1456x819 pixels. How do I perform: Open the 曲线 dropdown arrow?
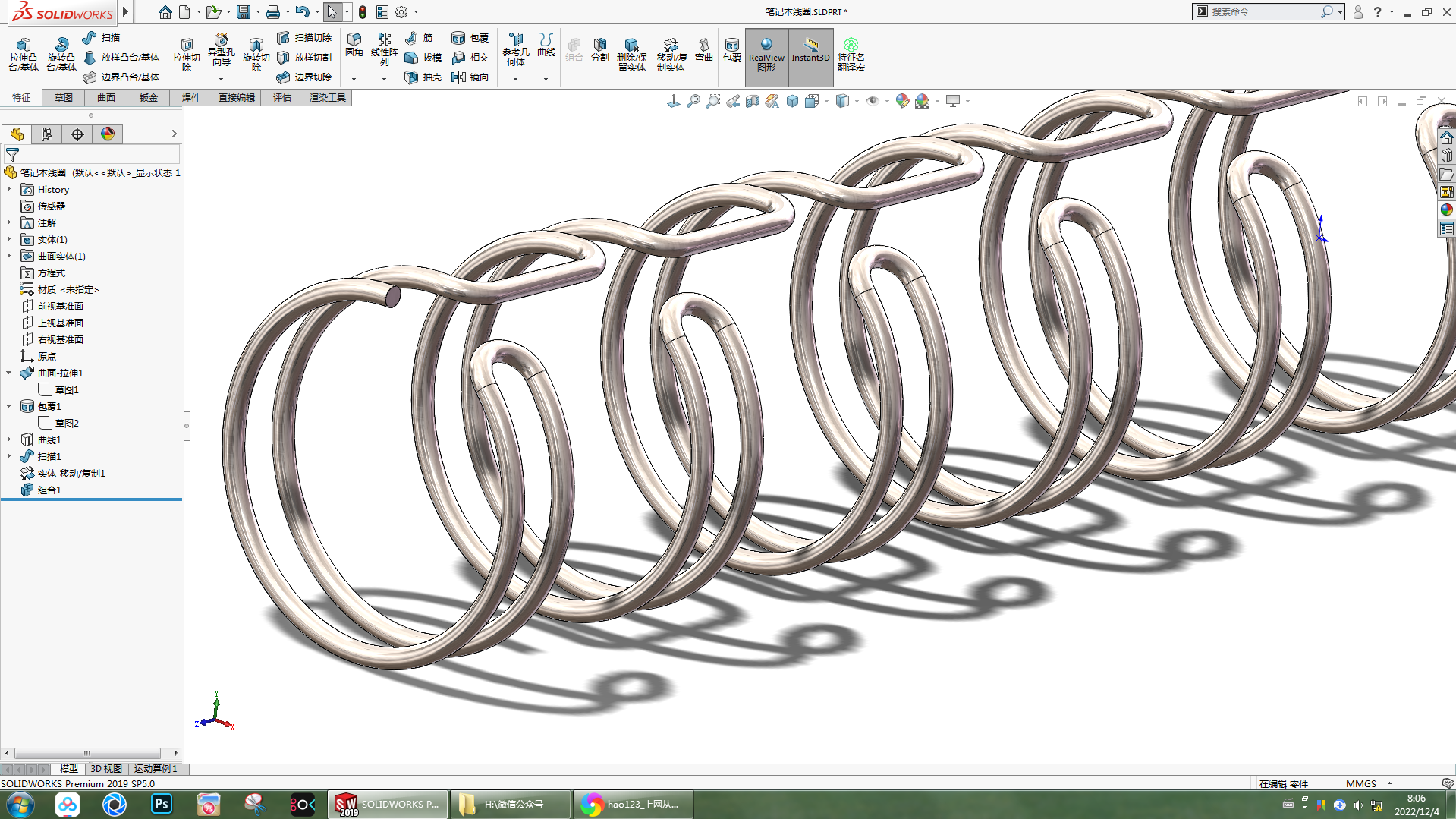[546, 79]
